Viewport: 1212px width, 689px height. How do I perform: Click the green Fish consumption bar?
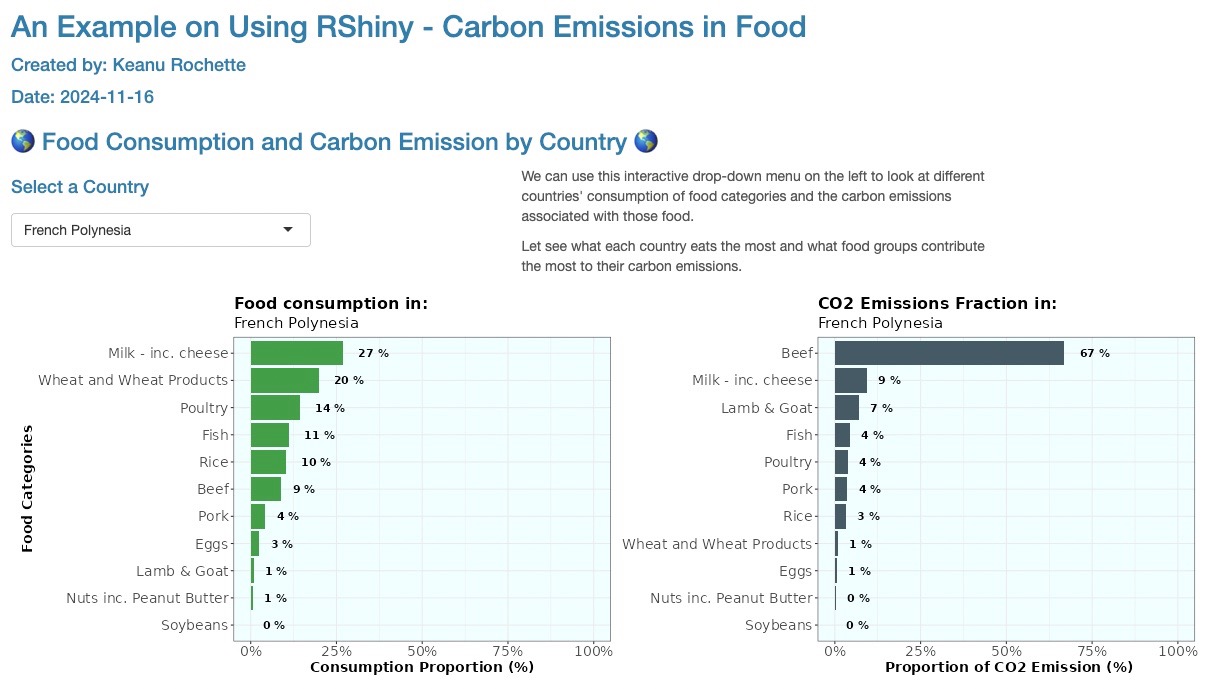[x=269, y=435]
